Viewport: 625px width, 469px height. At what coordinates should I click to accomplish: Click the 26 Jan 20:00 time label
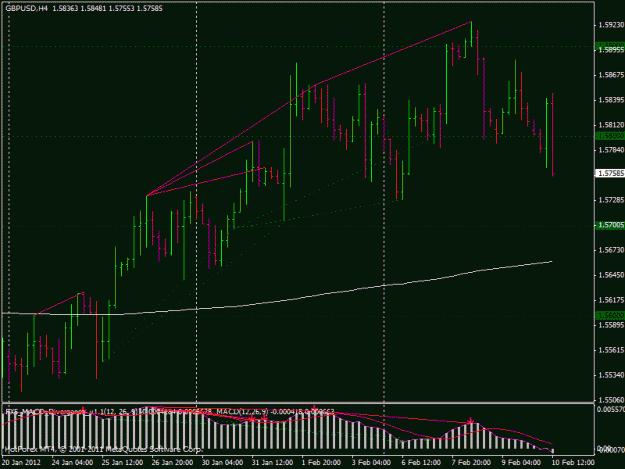click(173, 463)
